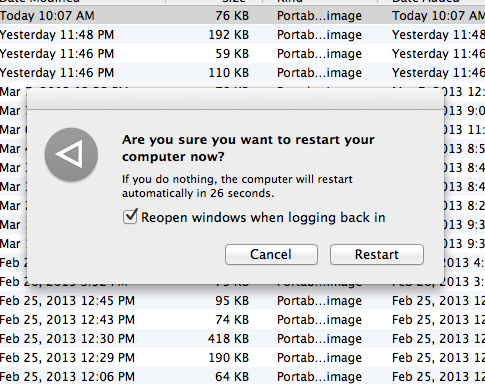Select the file sized 64 KB
The image size is (485, 384).
pos(242,376)
